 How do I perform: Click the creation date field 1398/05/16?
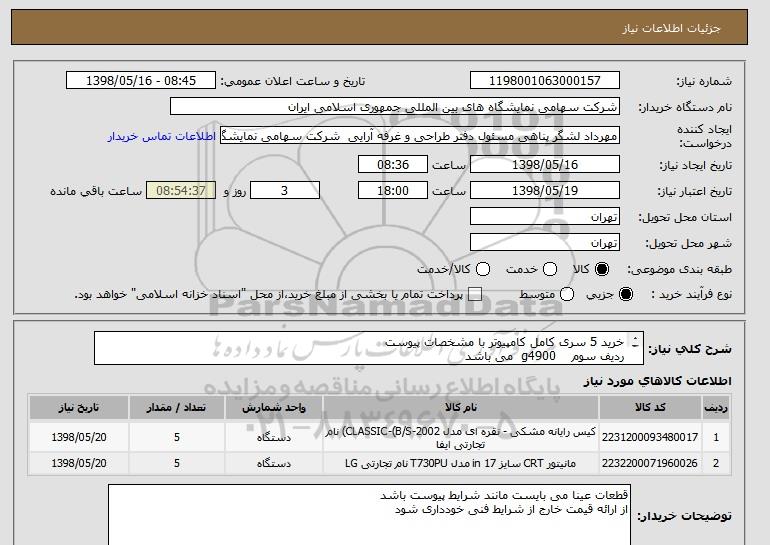545,164
